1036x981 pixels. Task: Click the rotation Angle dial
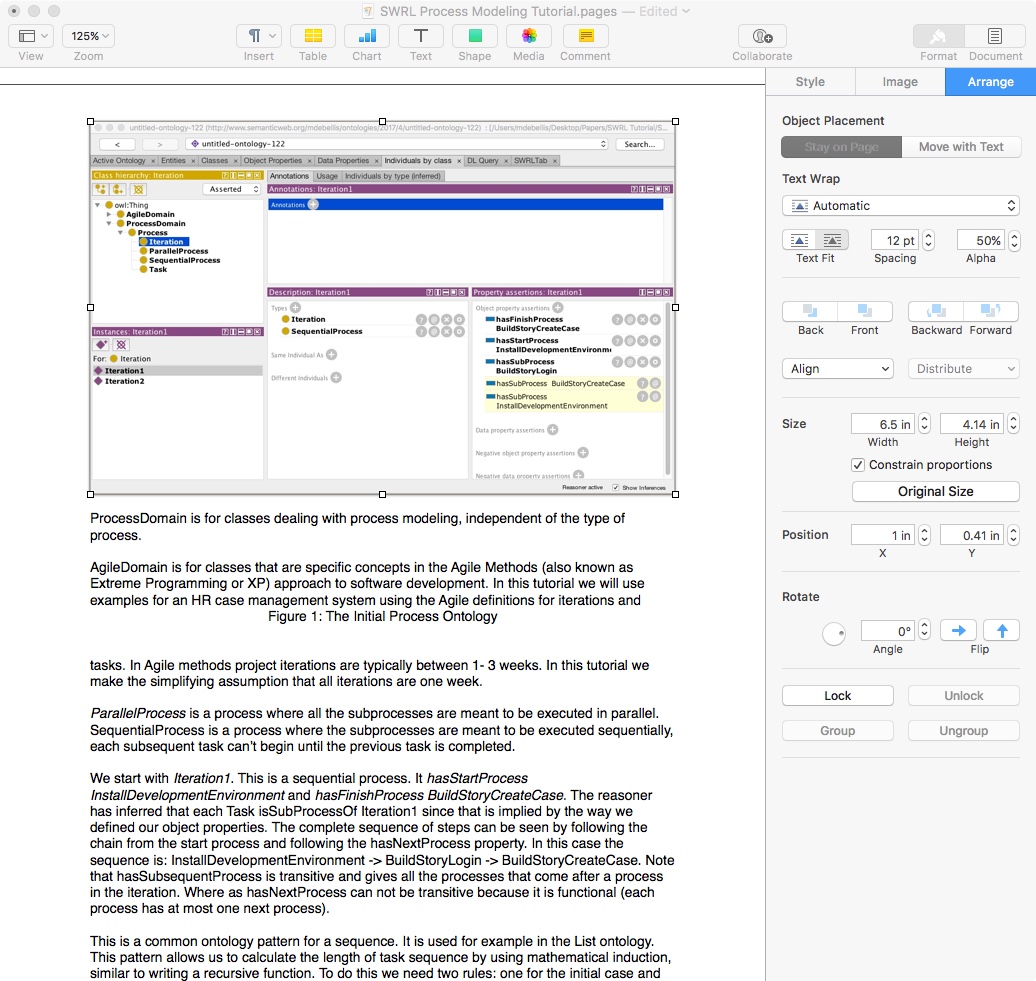pos(834,633)
